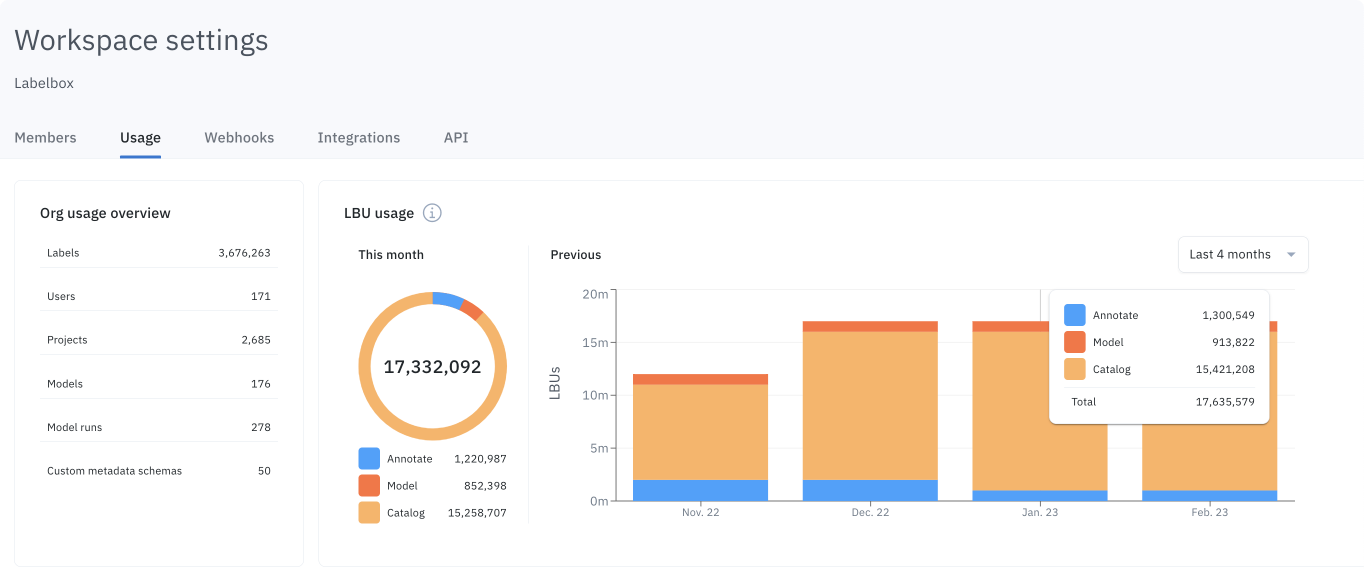Click the Model runs count 278
Image resolution: width=1364 pixels, height=576 pixels.
click(261, 427)
